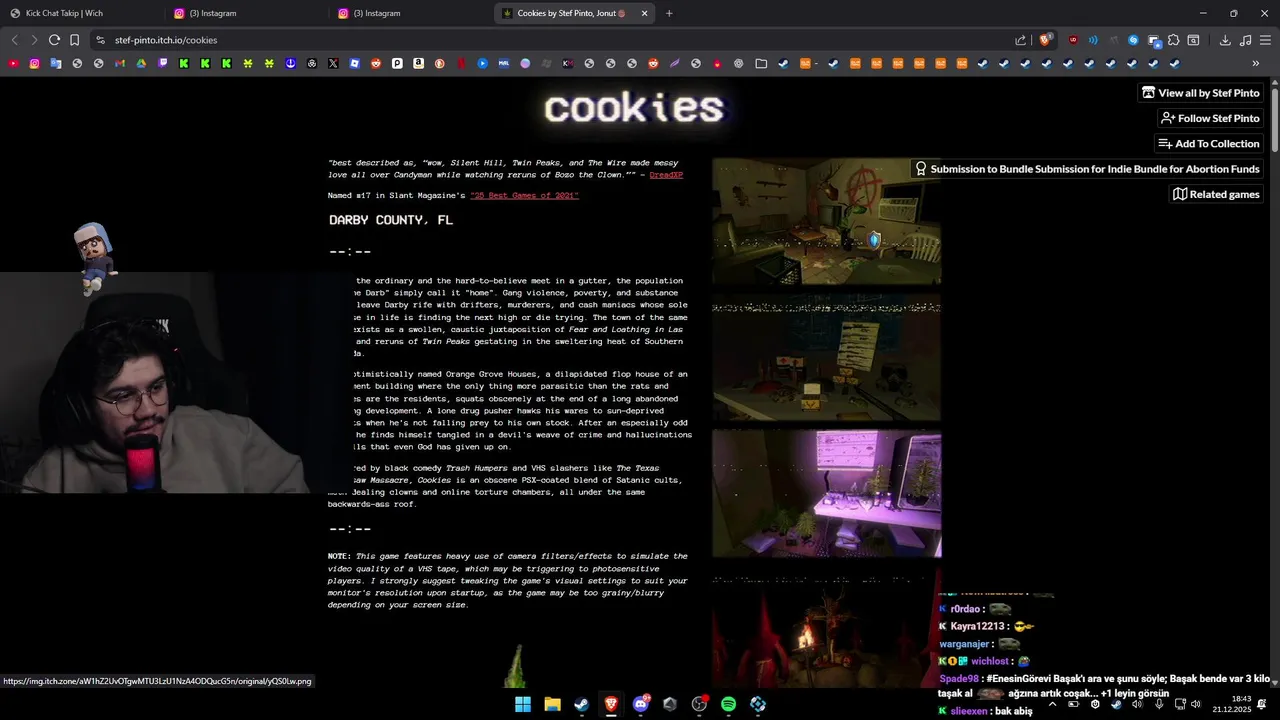Viewport: 1280px width, 720px height.
Task: Open the X (Twitter) bookmark
Action: (x=333, y=63)
